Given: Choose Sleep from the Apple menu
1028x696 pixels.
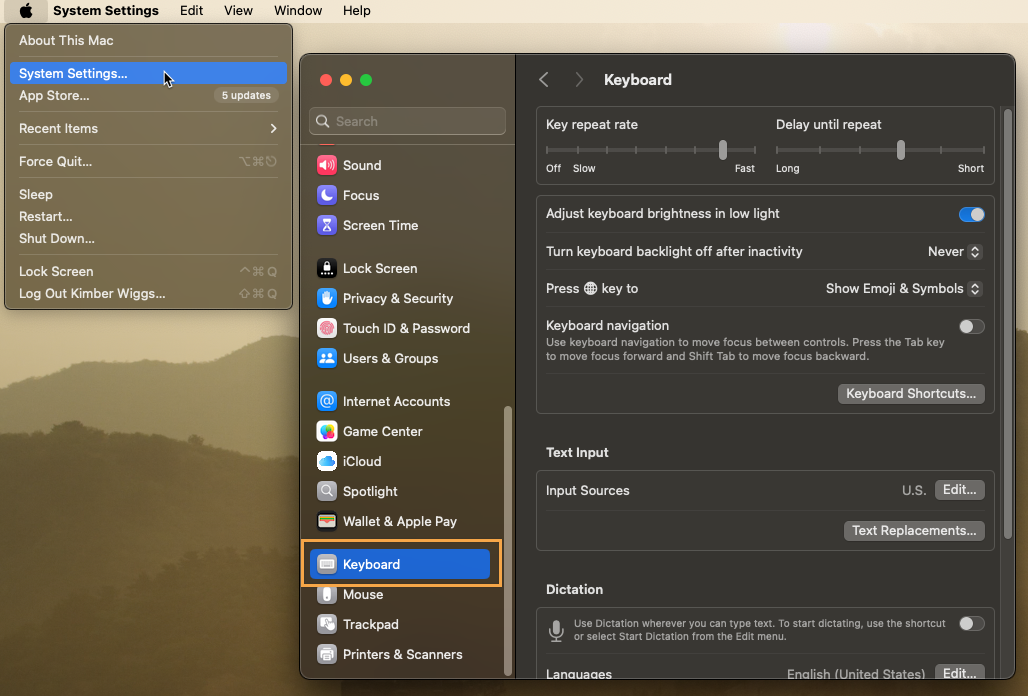Looking at the screenshot, I should (148, 195).
